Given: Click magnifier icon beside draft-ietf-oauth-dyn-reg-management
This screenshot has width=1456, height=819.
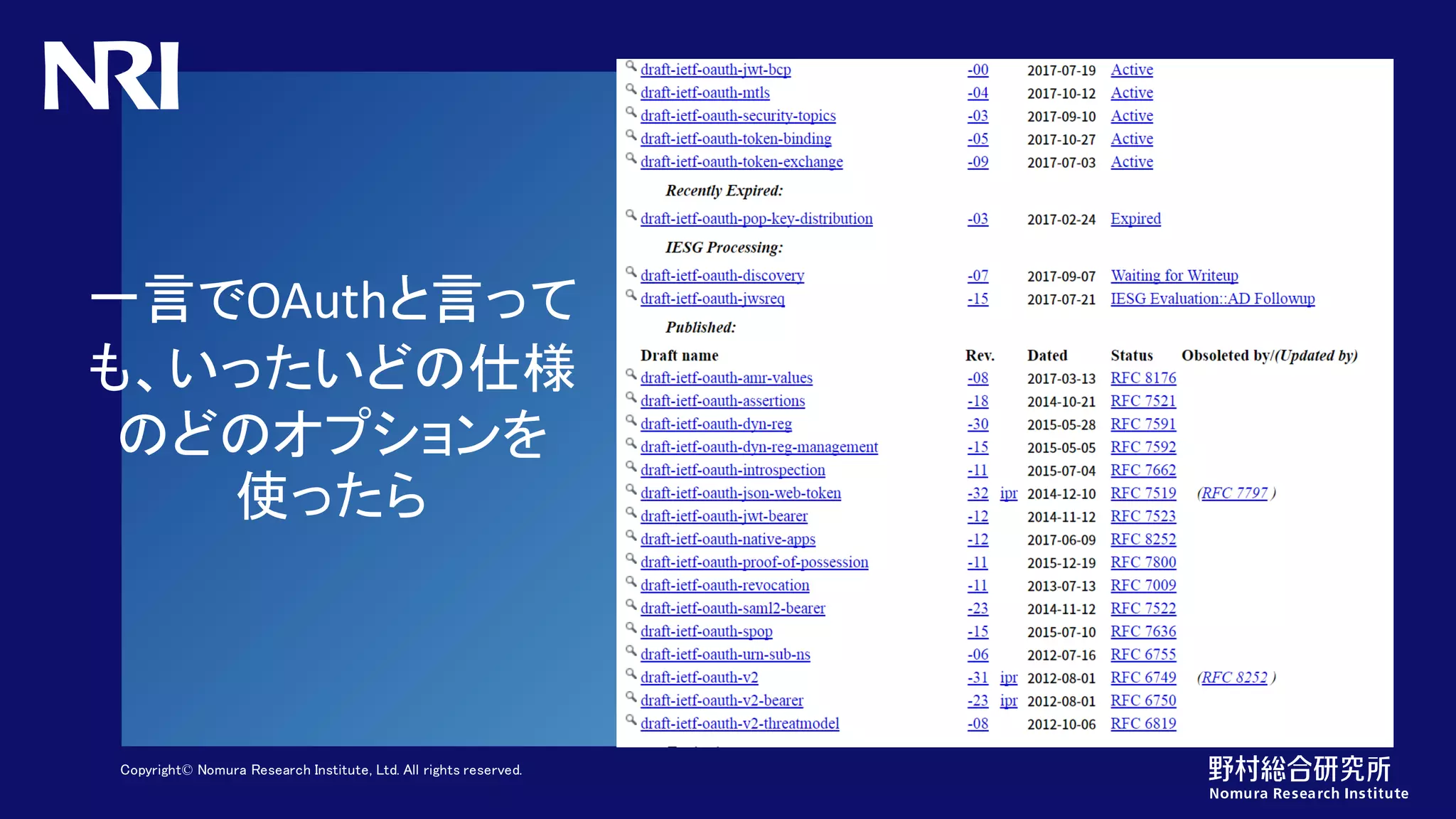Looking at the screenshot, I should (x=631, y=444).
